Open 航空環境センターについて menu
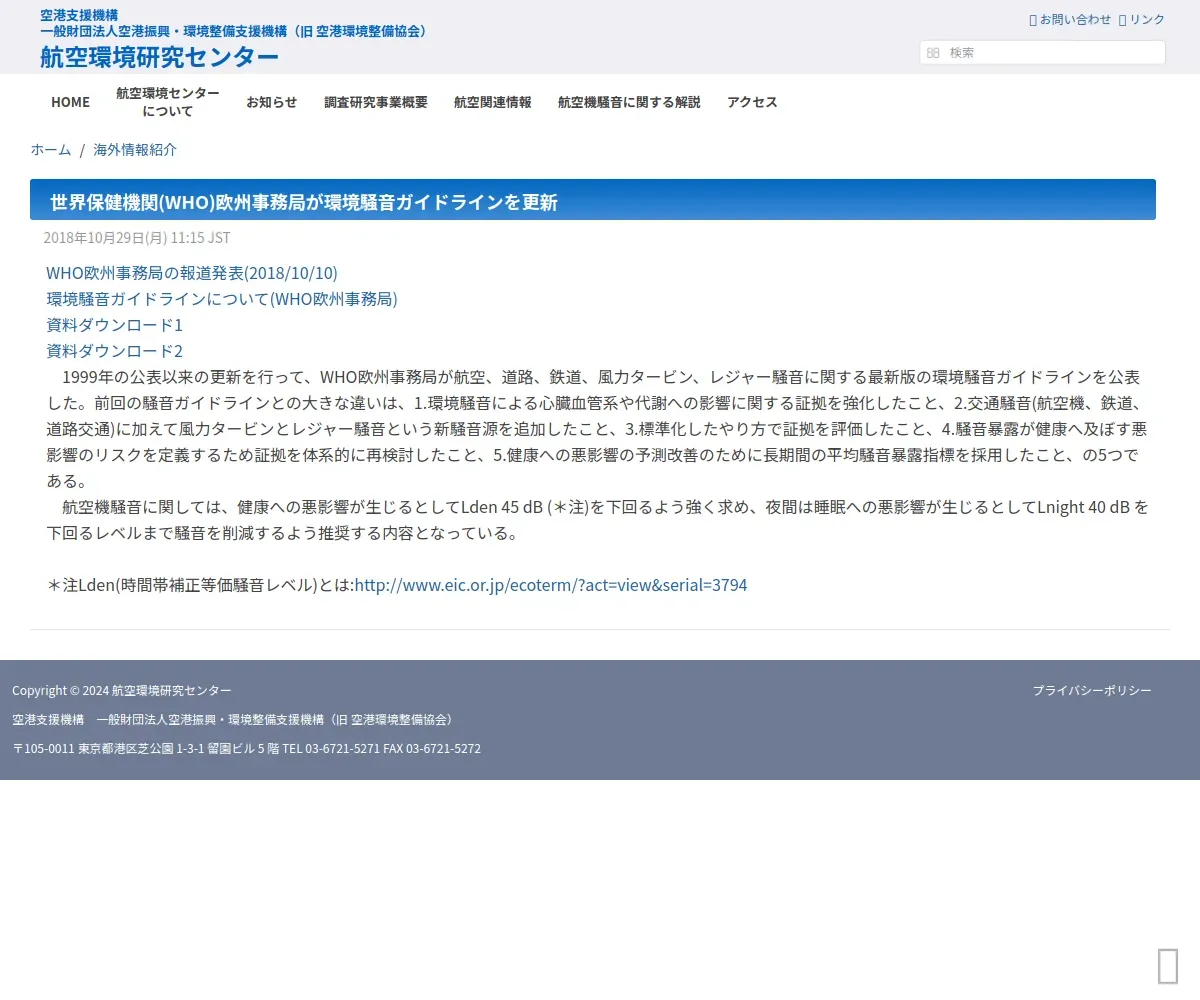1200x1000 pixels. (168, 102)
